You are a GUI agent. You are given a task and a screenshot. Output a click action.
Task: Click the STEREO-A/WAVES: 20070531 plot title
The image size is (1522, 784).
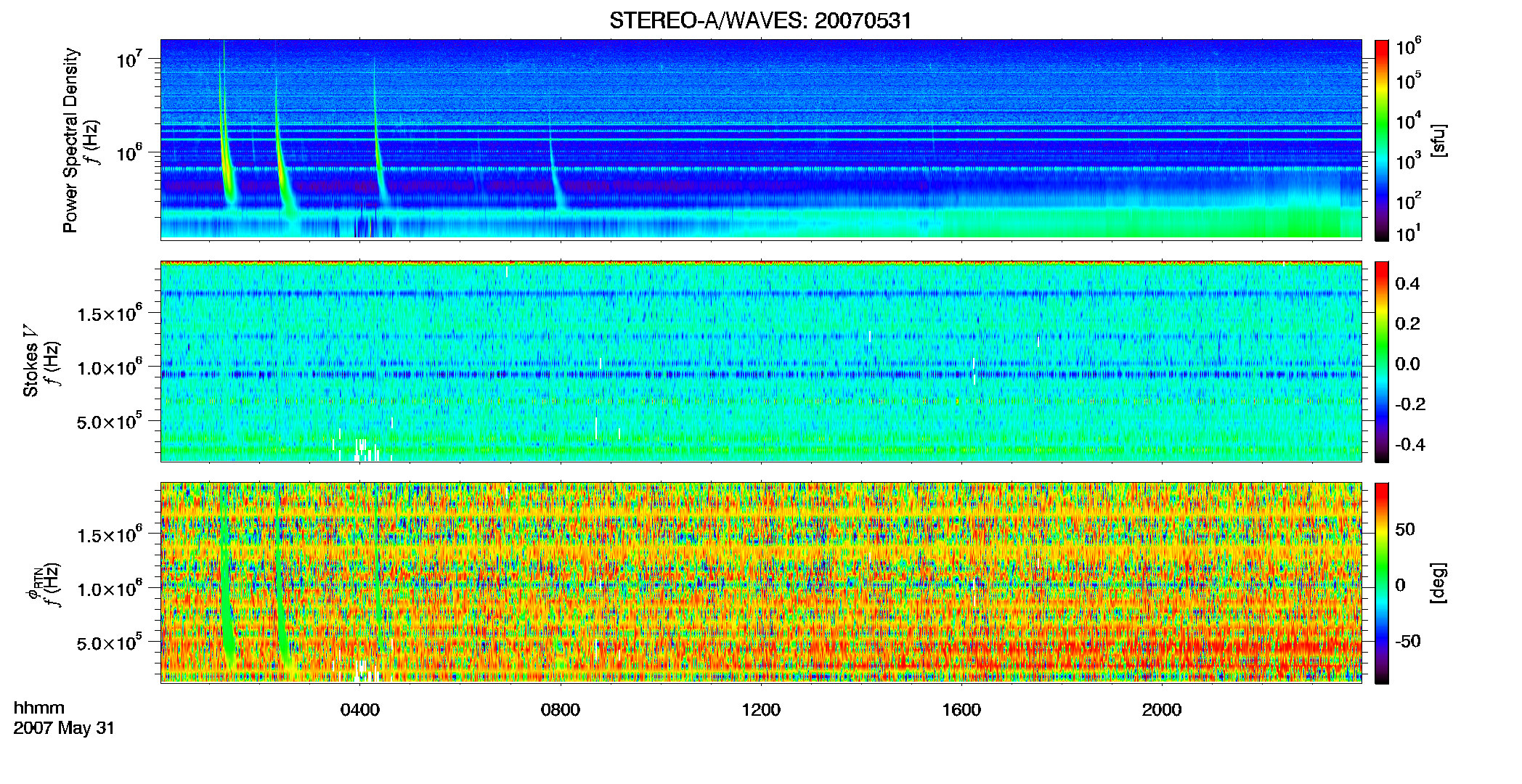click(x=760, y=20)
